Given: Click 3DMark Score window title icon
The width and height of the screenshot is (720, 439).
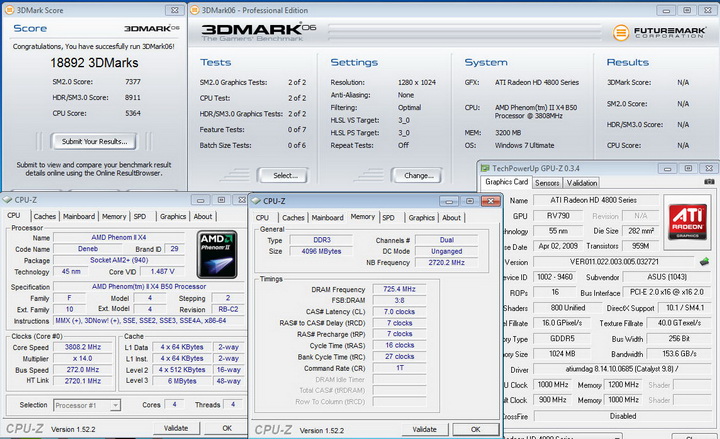Looking at the screenshot, I should point(9,10).
